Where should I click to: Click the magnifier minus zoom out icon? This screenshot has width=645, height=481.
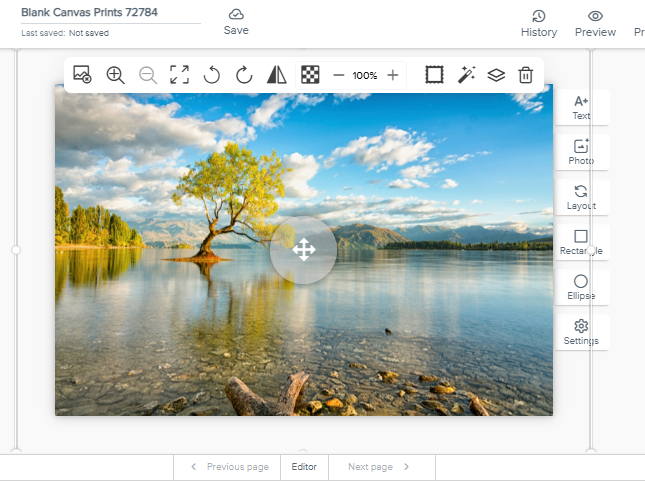[x=148, y=75]
